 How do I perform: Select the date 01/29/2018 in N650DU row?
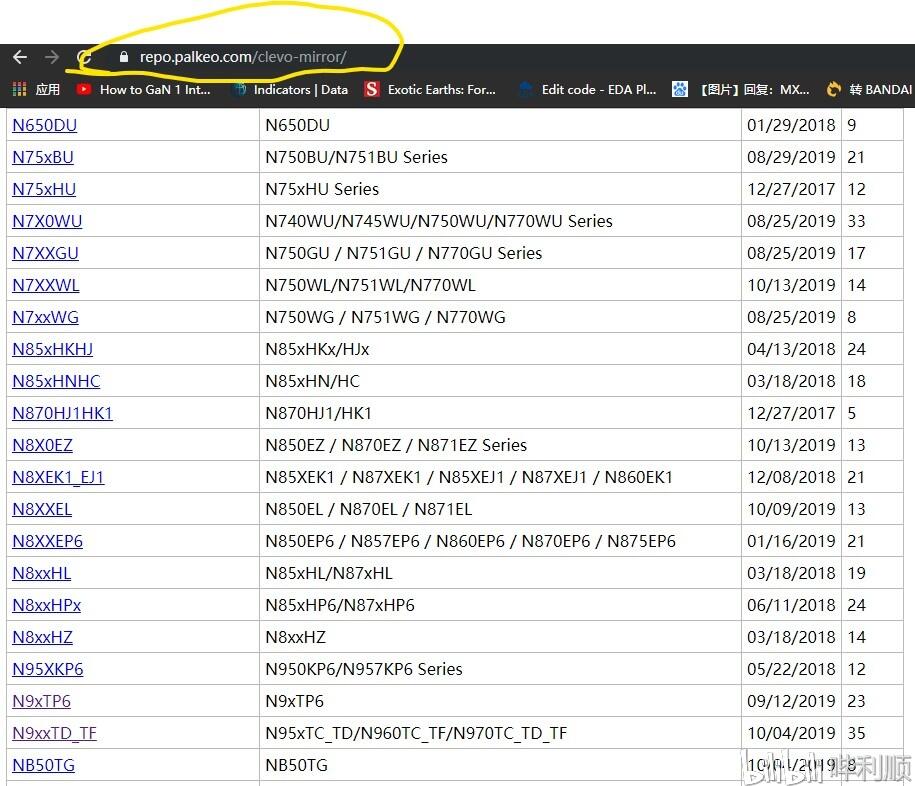point(791,125)
